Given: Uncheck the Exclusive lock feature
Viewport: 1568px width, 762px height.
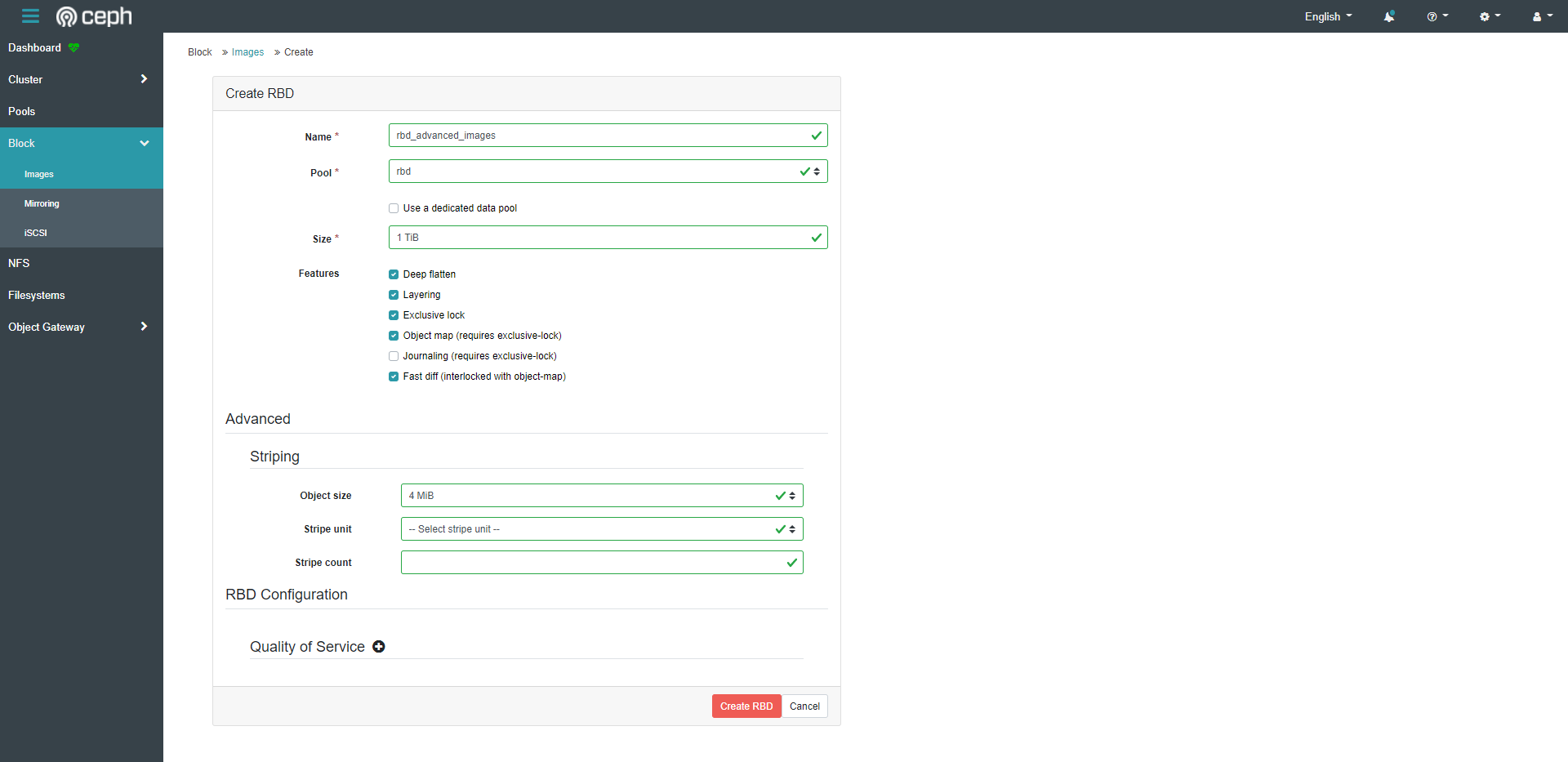Looking at the screenshot, I should 394,315.
